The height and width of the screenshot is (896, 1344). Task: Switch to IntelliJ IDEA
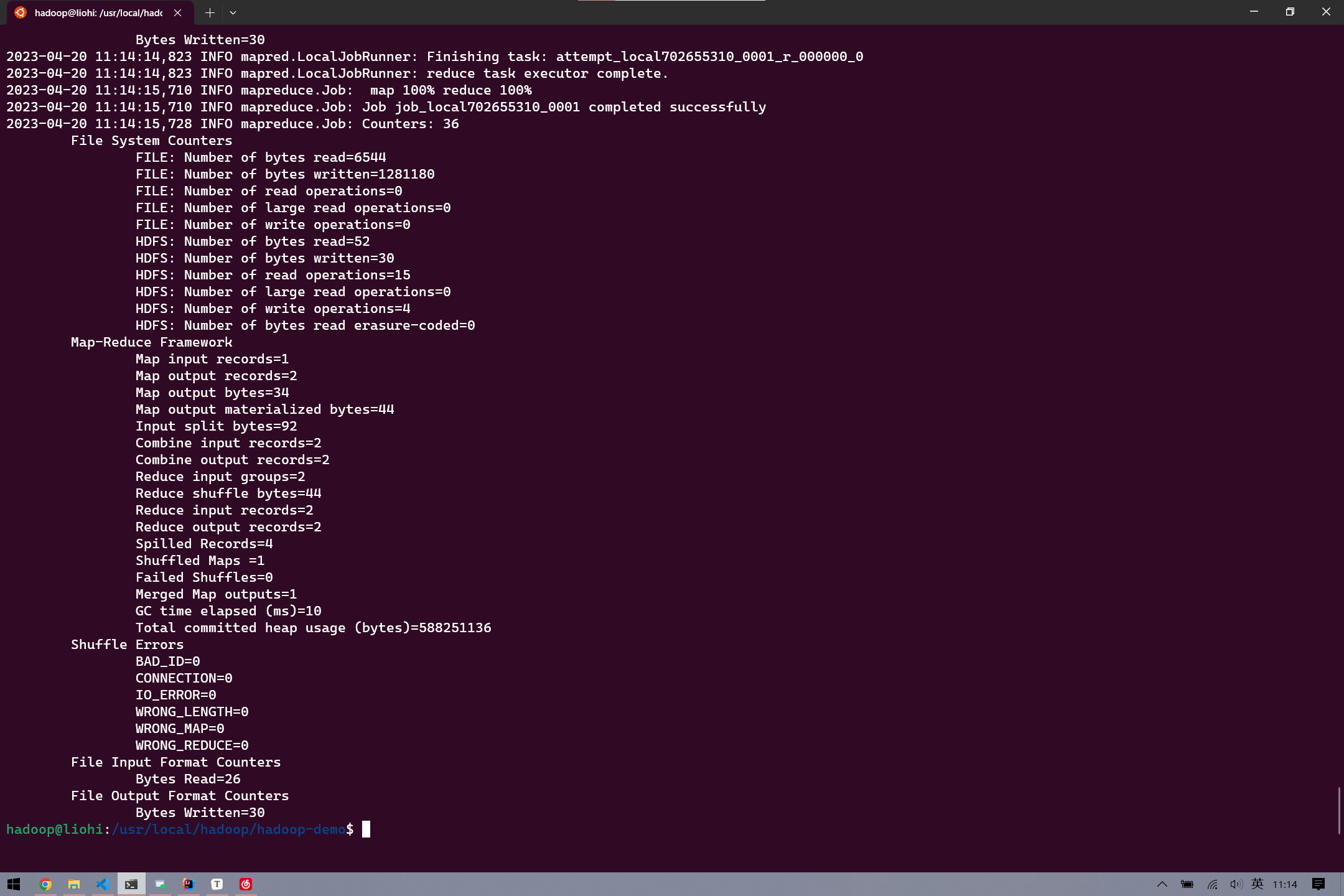(x=189, y=884)
